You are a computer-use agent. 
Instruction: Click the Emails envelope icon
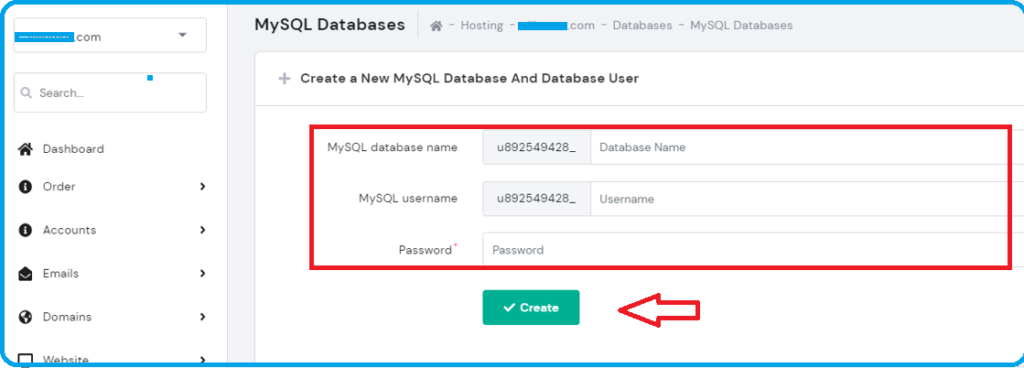coord(25,273)
